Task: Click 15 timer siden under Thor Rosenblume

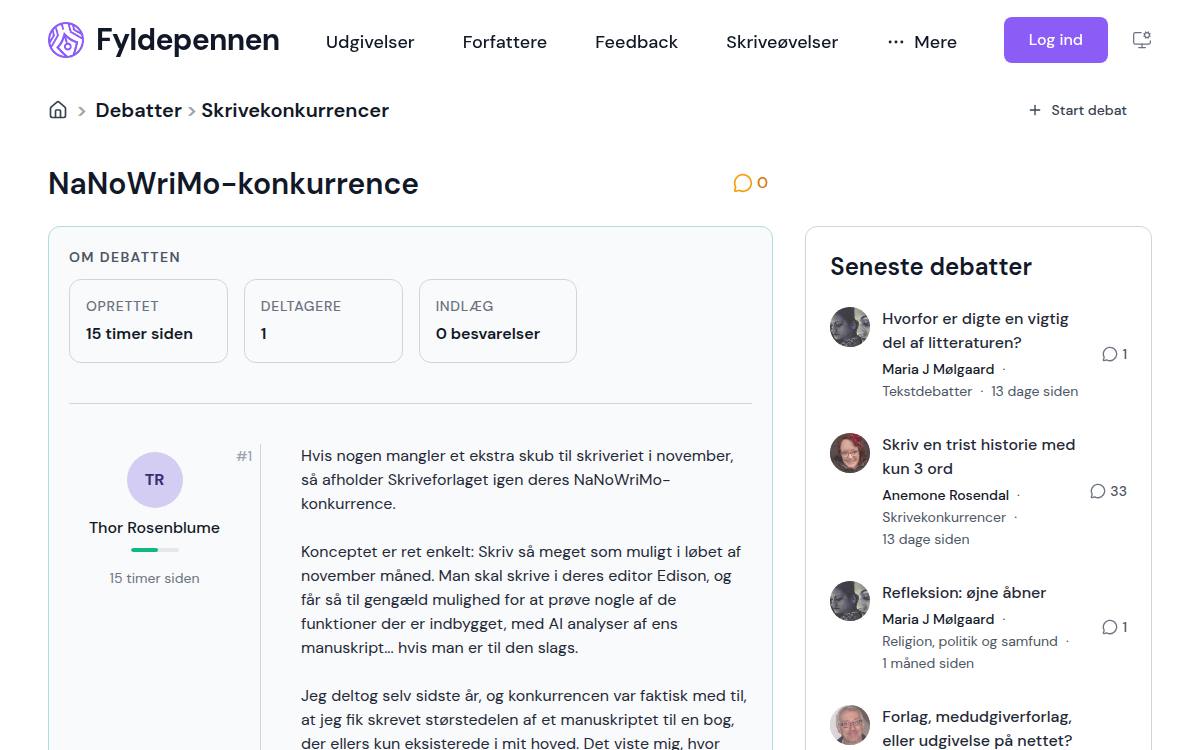Action: click(x=155, y=578)
